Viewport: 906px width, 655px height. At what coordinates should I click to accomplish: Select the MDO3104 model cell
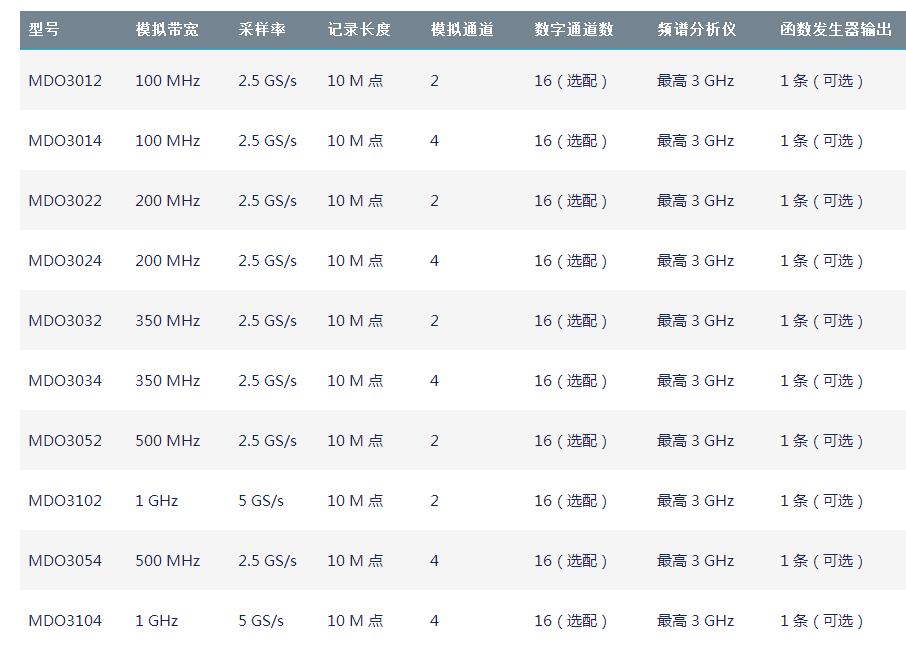point(65,621)
